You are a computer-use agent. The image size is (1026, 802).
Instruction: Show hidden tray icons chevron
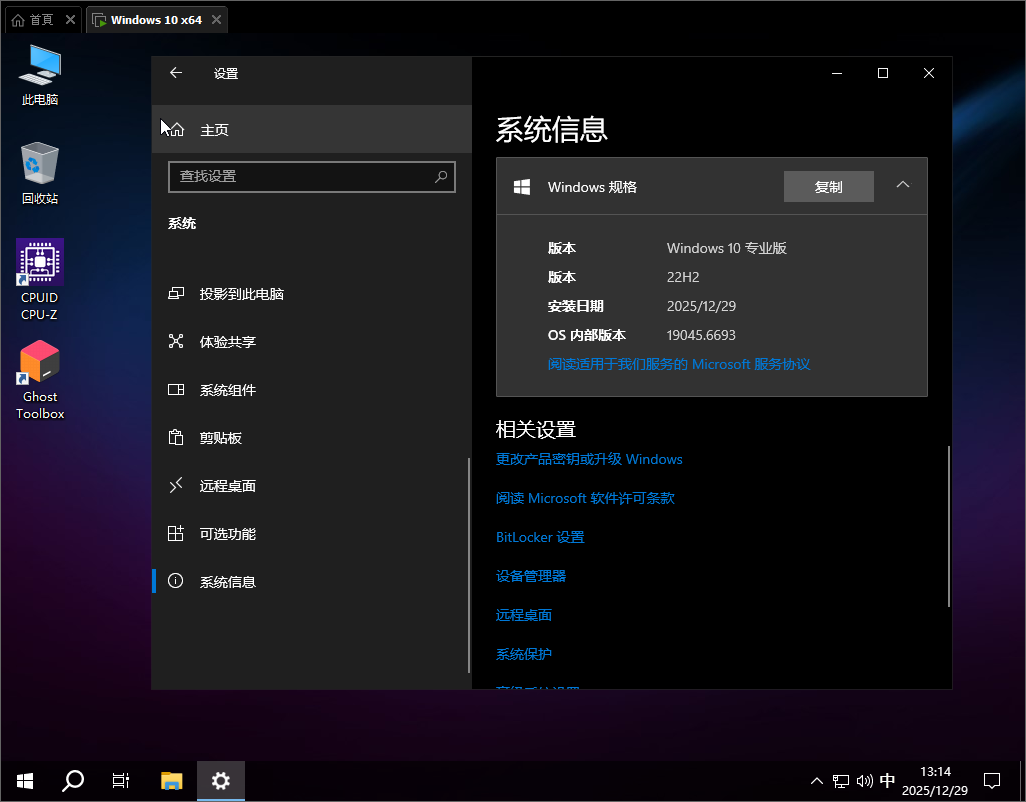(x=816, y=781)
